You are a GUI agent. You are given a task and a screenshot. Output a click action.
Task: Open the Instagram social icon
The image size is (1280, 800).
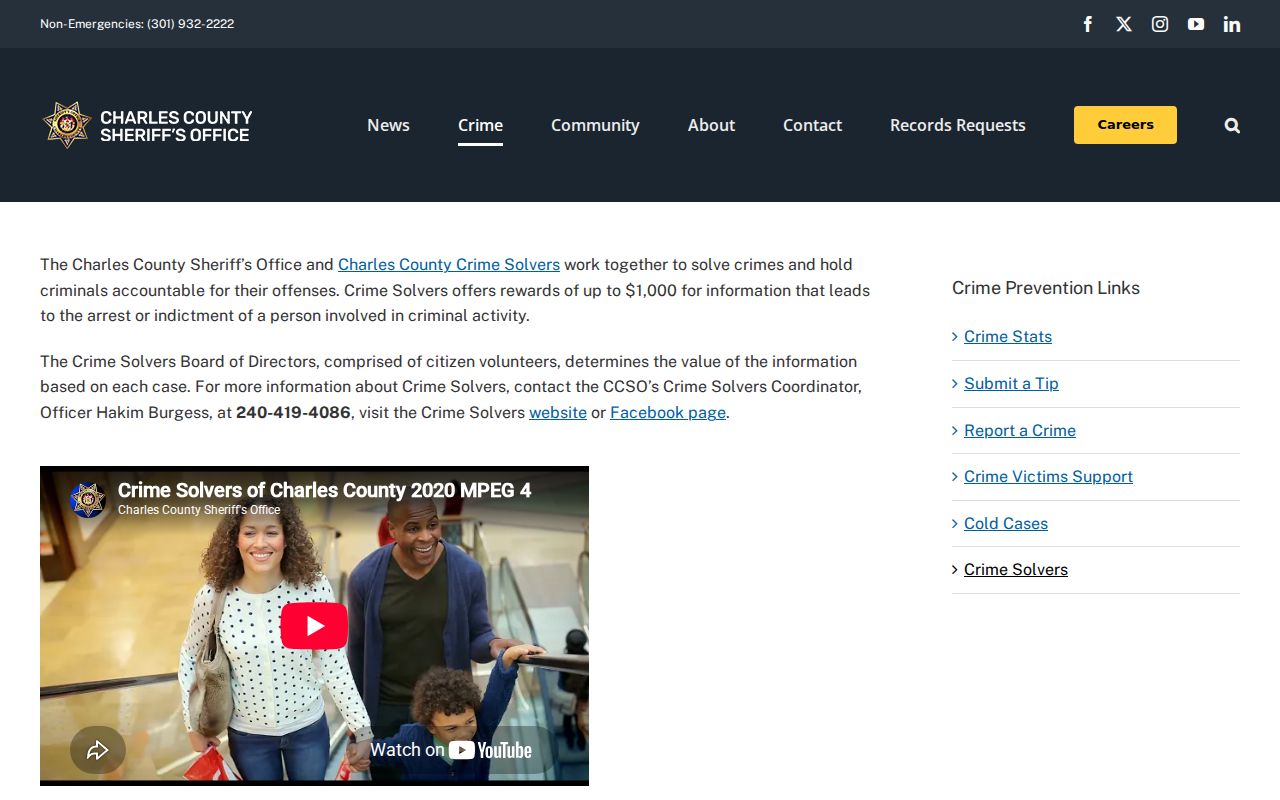[1160, 24]
